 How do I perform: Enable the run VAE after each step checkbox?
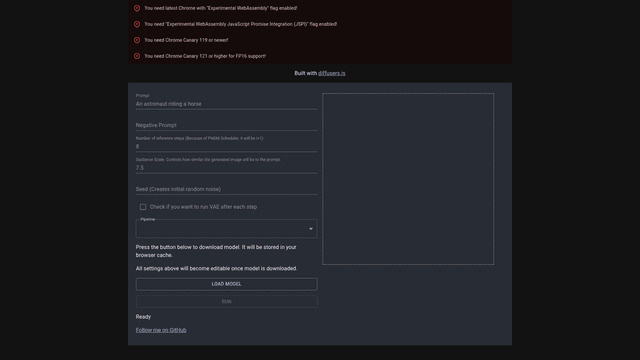click(x=143, y=207)
